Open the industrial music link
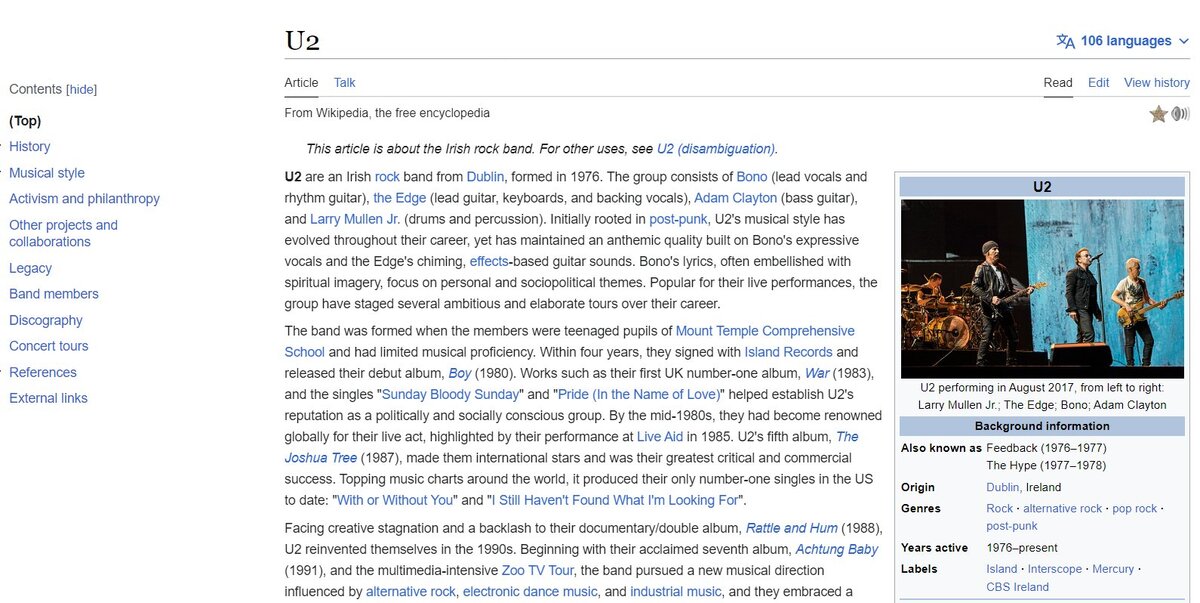Image resolution: width=1200 pixels, height=603 pixels. [x=676, y=592]
